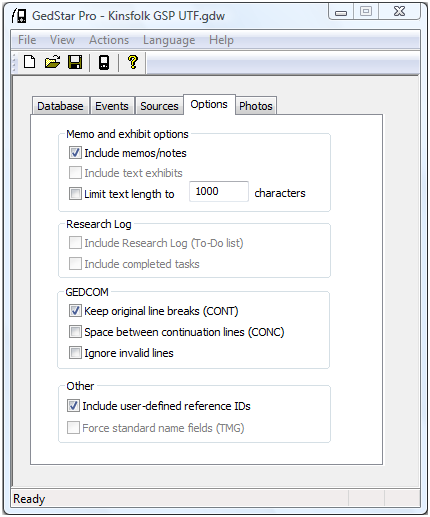This screenshot has width=430, height=517.
Task: Click the 'characters' label
Action: (x=280, y=193)
